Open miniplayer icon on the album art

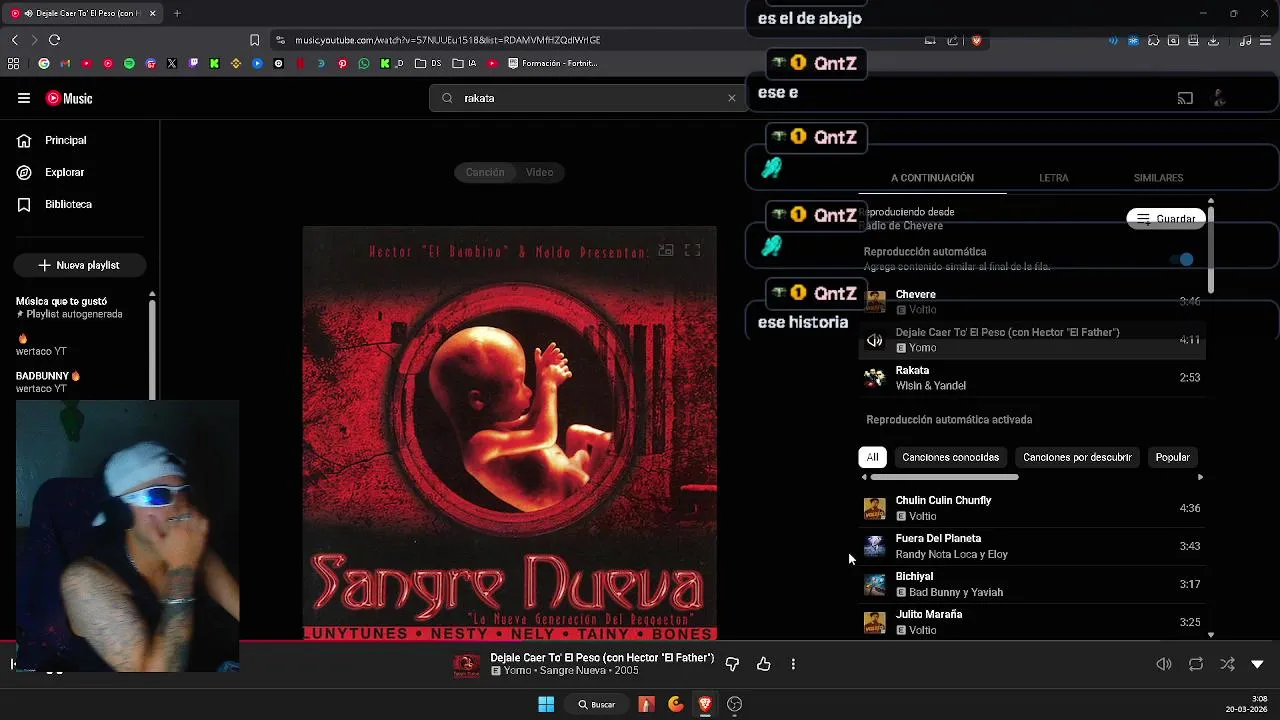click(665, 251)
